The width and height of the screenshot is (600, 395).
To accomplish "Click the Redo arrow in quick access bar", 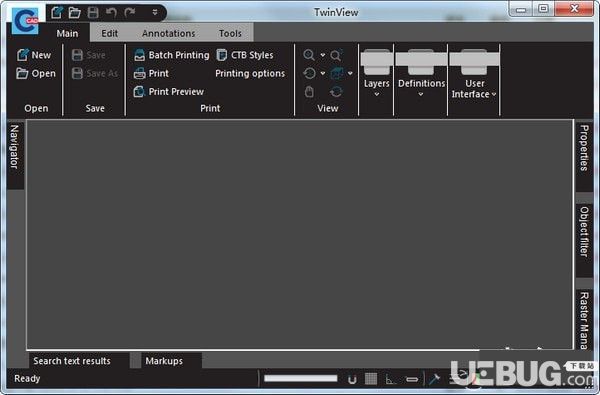I will pyautogui.click(x=130, y=12).
